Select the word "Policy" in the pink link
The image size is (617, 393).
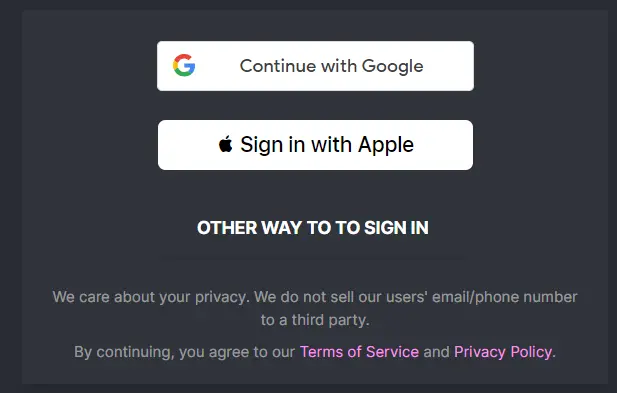pyautogui.click(x=531, y=352)
